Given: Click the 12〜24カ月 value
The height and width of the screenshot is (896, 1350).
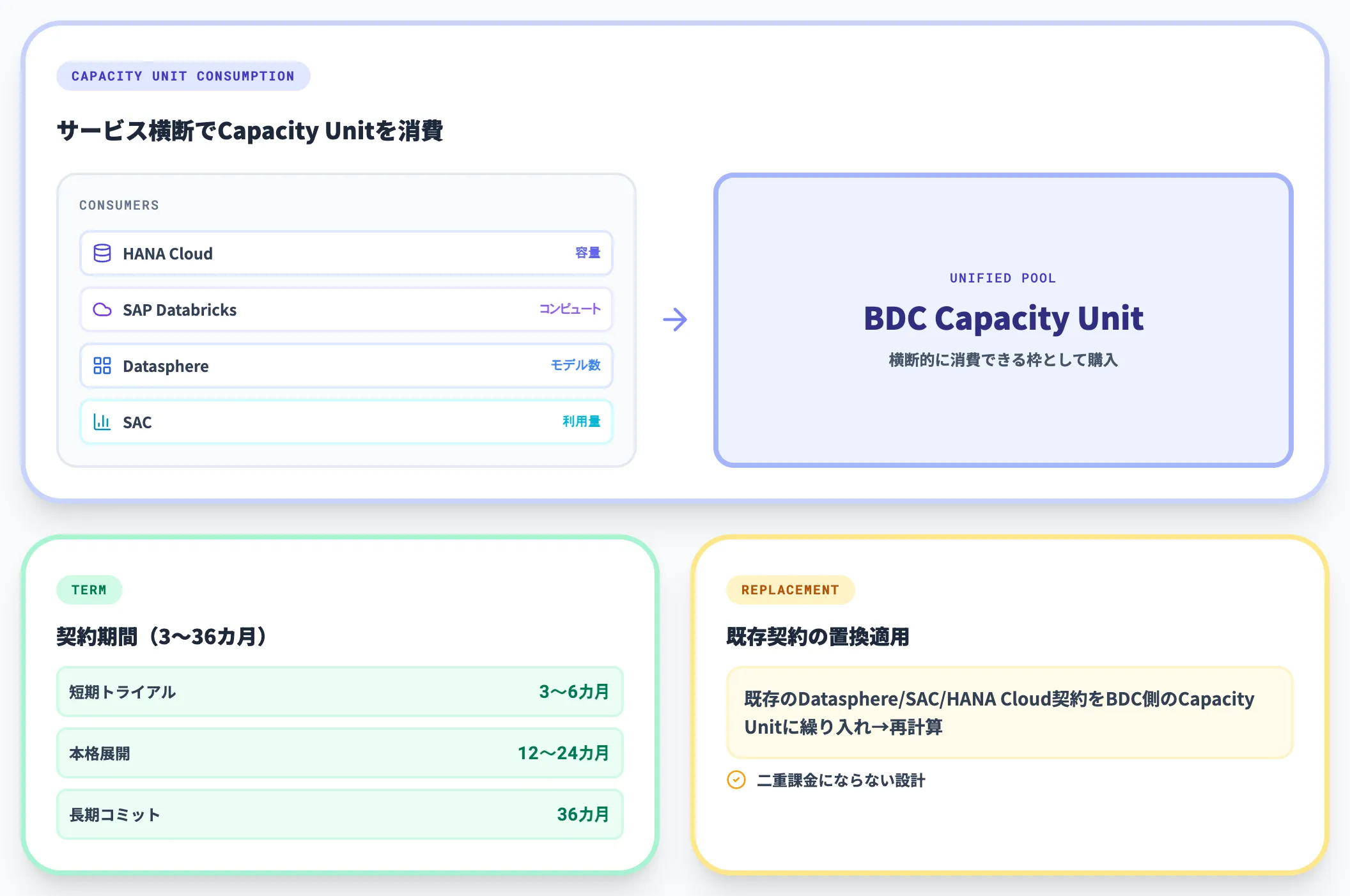Looking at the screenshot, I should (x=563, y=753).
